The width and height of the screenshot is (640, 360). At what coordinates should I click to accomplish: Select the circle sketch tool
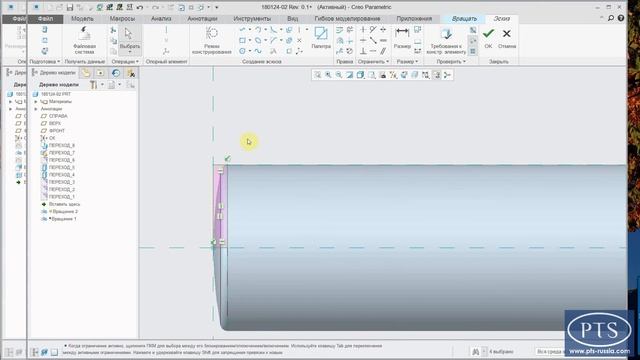pos(242,51)
